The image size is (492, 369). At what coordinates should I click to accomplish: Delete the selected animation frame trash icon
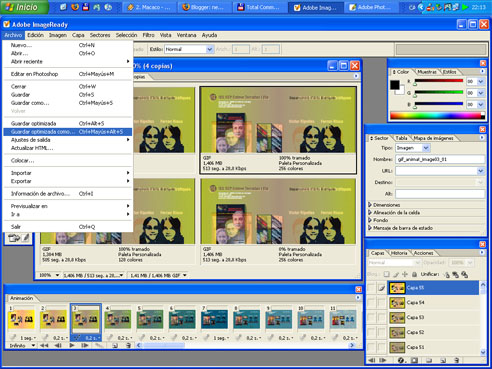click(128, 346)
